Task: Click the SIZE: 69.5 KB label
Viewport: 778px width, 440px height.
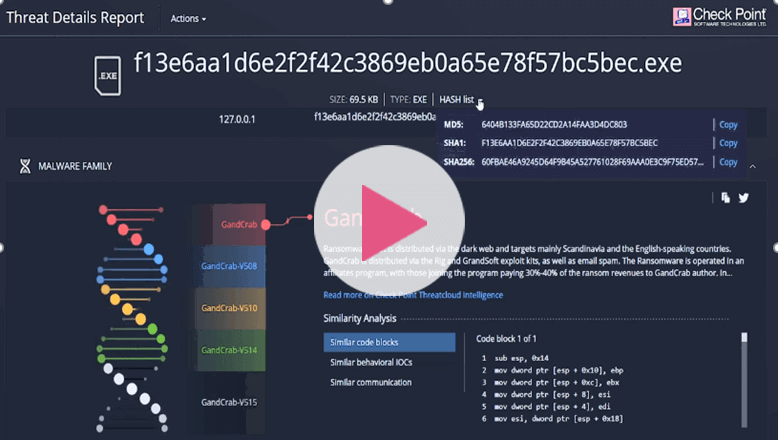Action: pyautogui.click(x=353, y=100)
